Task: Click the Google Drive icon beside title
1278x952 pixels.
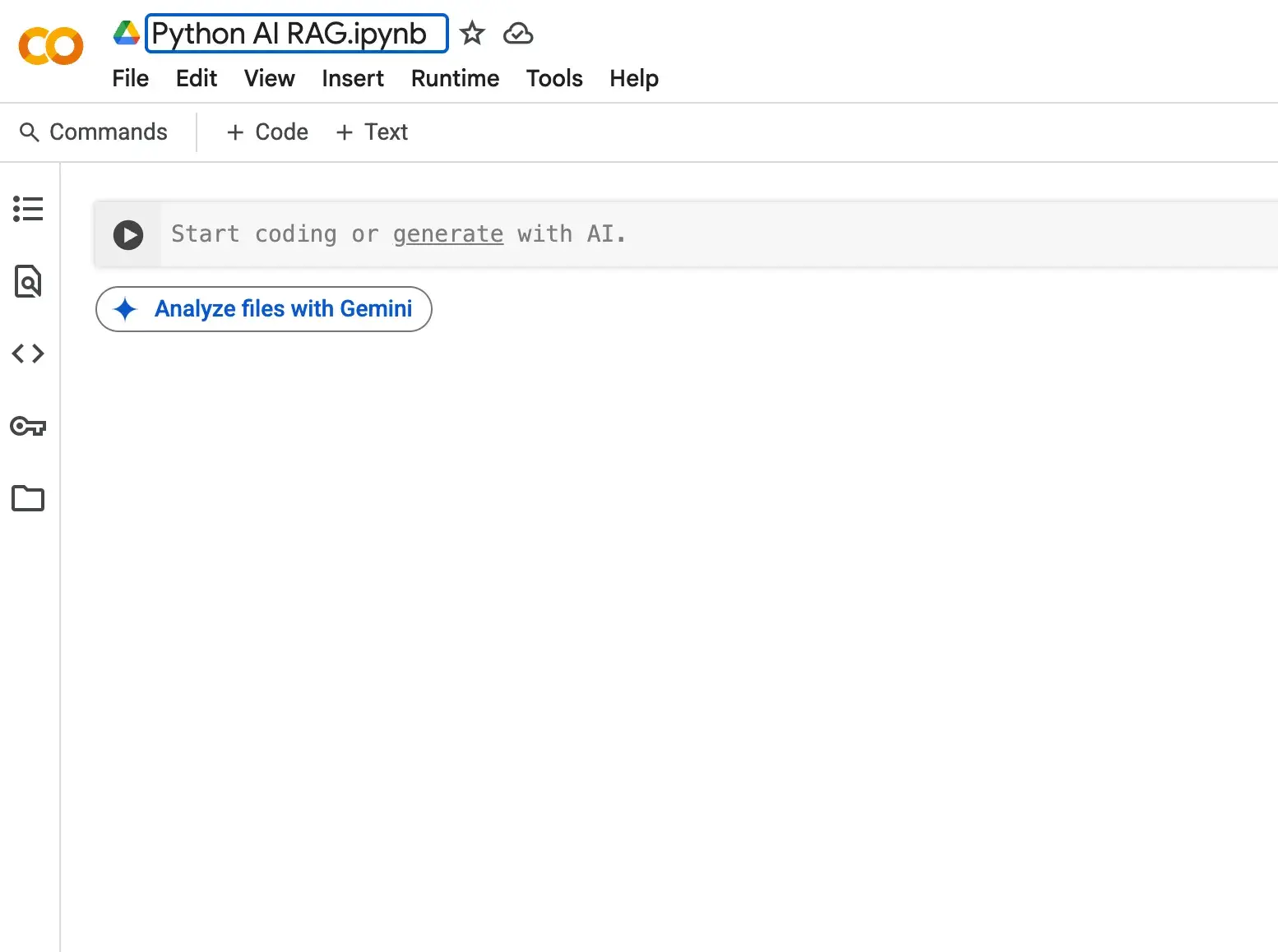Action: 127,33
